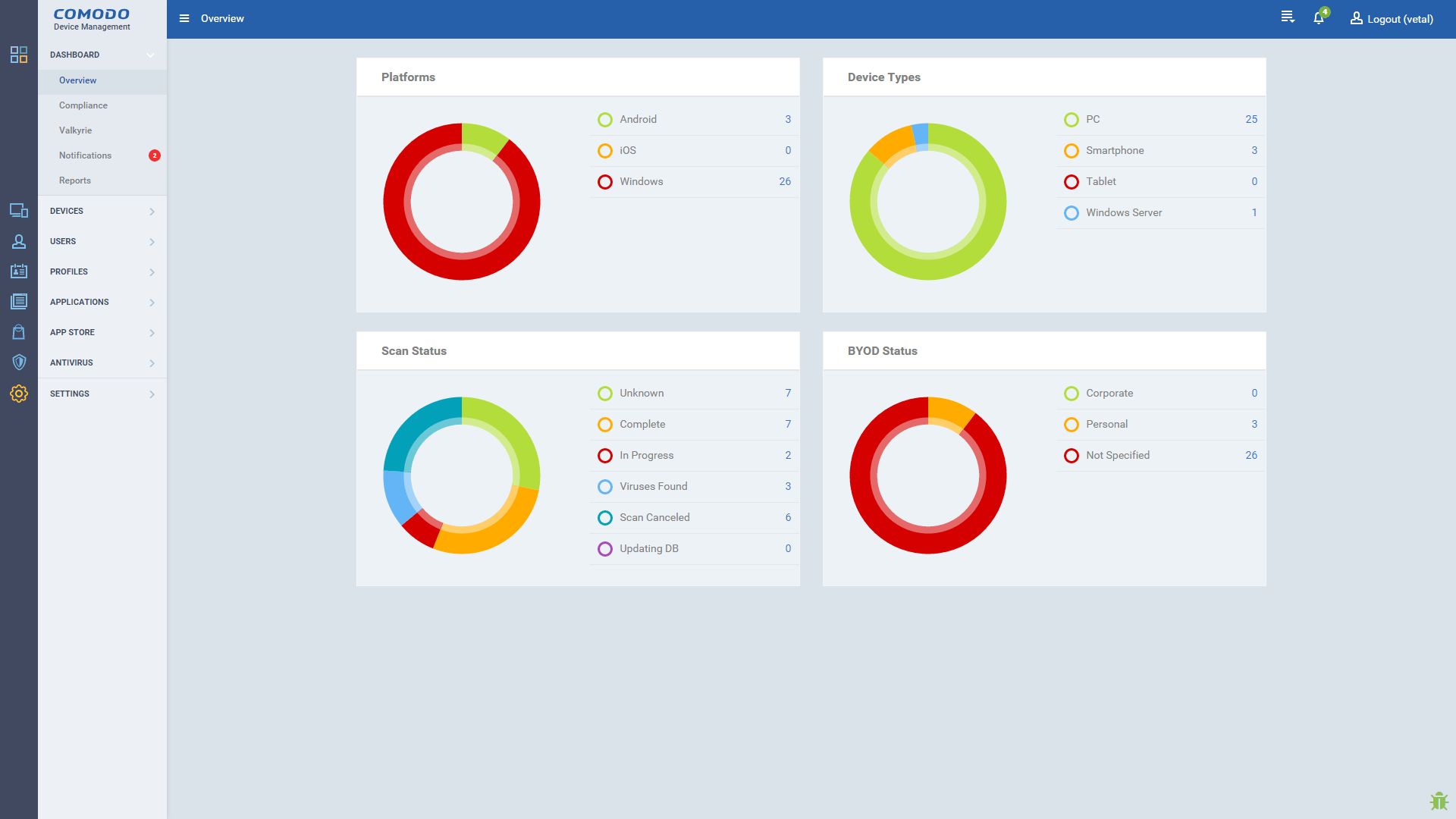Collapse the DASHBOARD section

pyautogui.click(x=101, y=55)
